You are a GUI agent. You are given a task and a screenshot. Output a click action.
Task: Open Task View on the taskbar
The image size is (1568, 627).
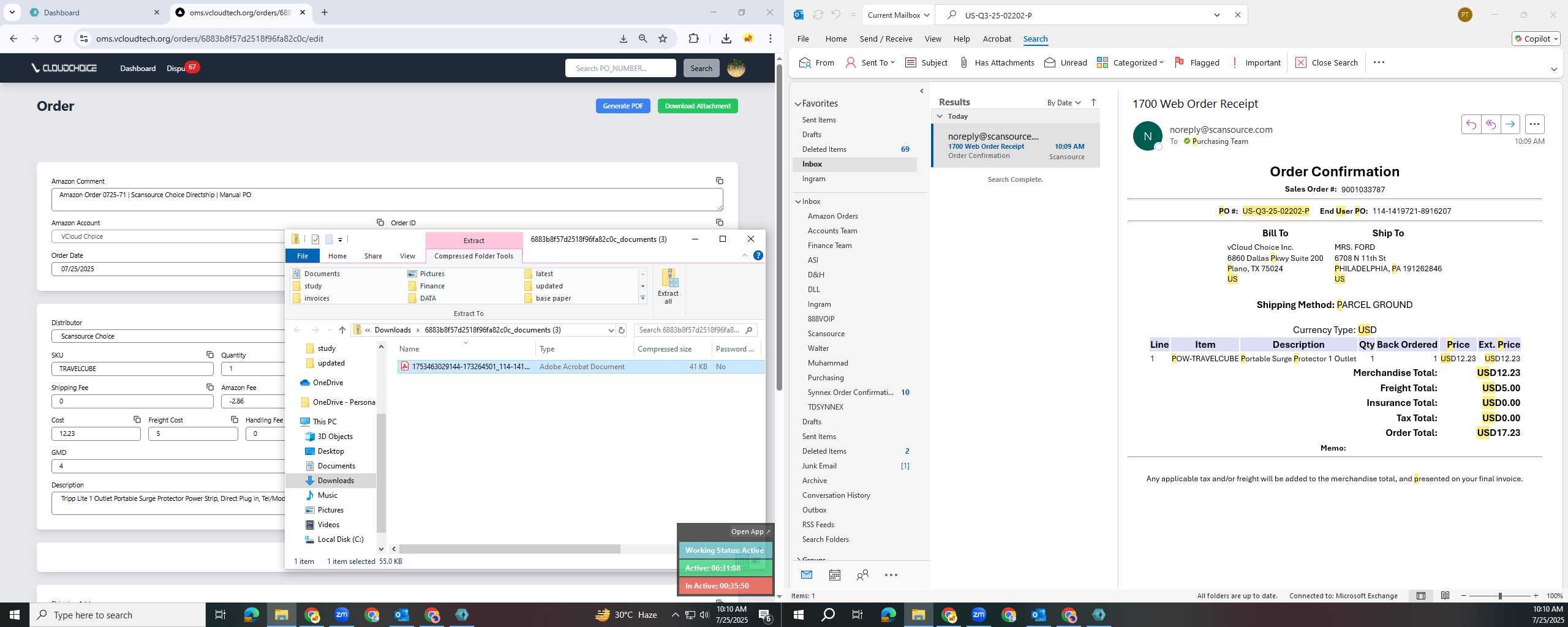(221, 615)
